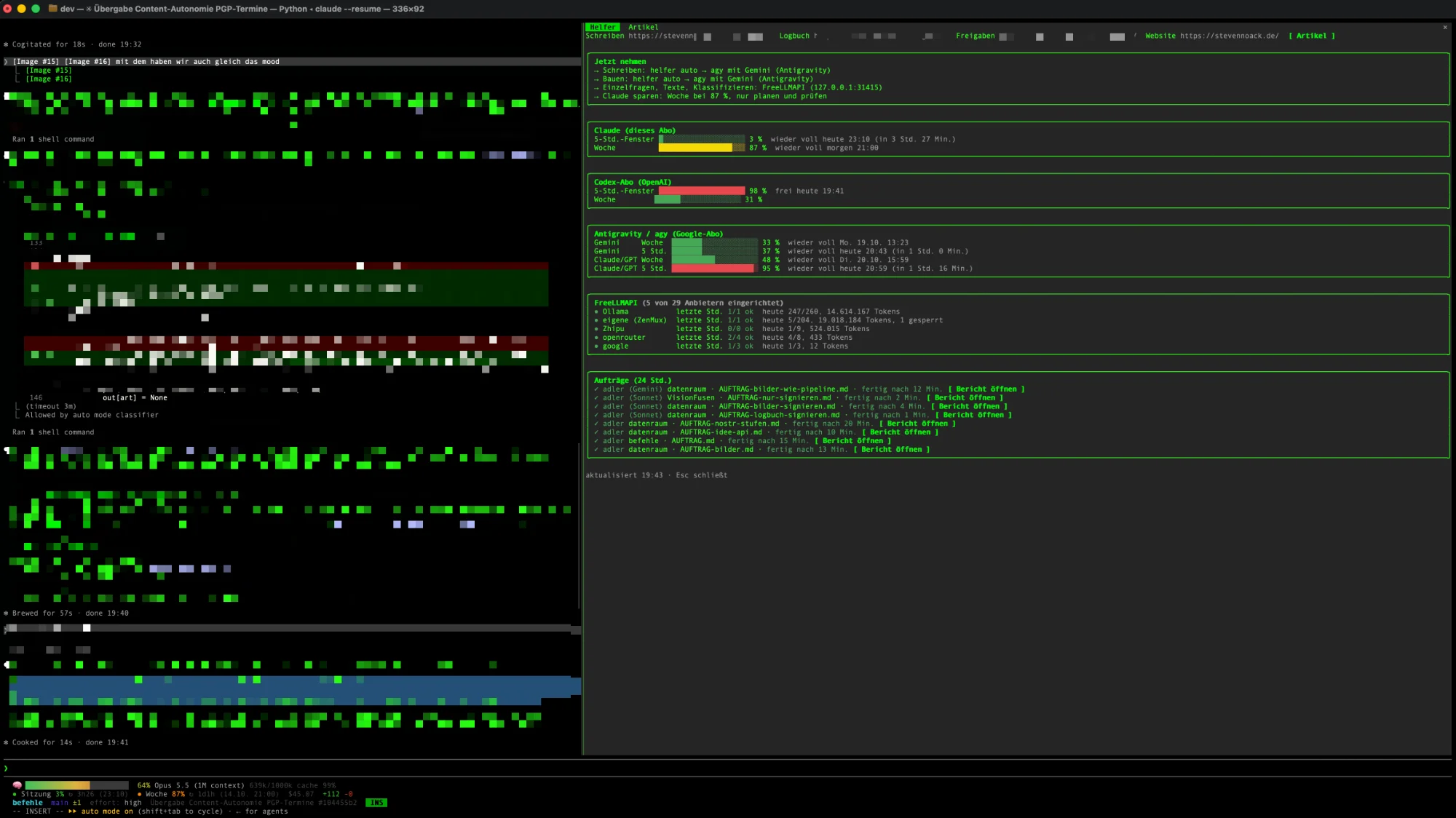Click the Ollama provider row in FreeLLMAPI
The height and width of the screenshot is (818, 1456).
click(747, 311)
